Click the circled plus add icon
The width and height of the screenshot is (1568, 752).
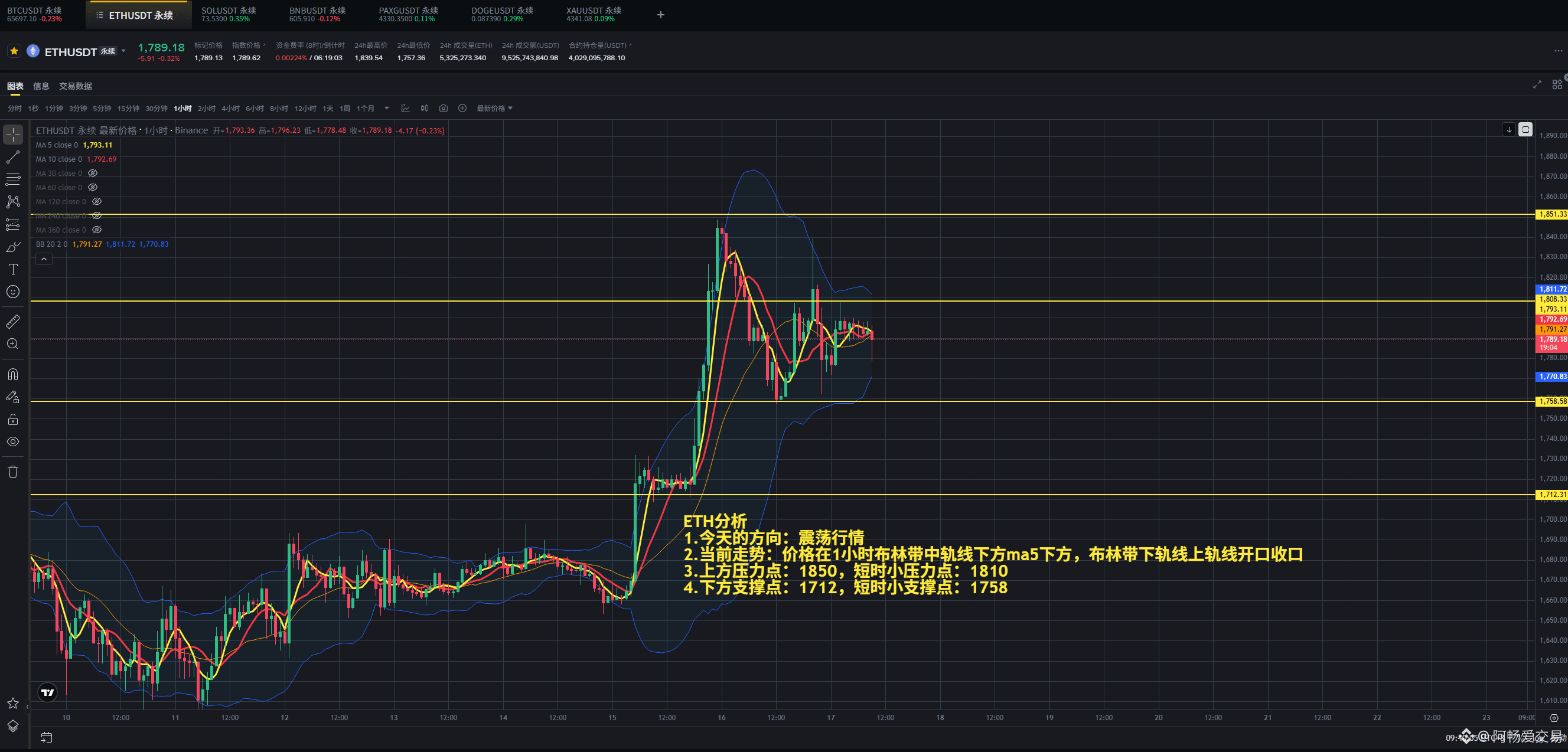click(462, 108)
